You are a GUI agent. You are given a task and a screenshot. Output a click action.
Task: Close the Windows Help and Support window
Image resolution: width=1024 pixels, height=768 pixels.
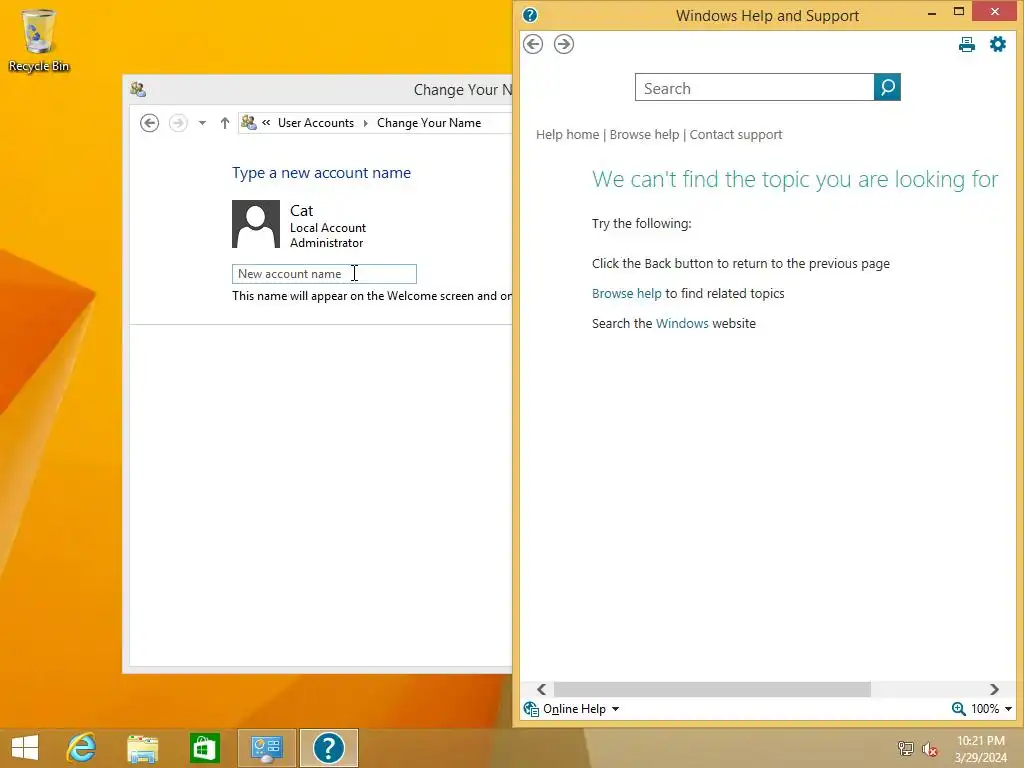click(995, 12)
